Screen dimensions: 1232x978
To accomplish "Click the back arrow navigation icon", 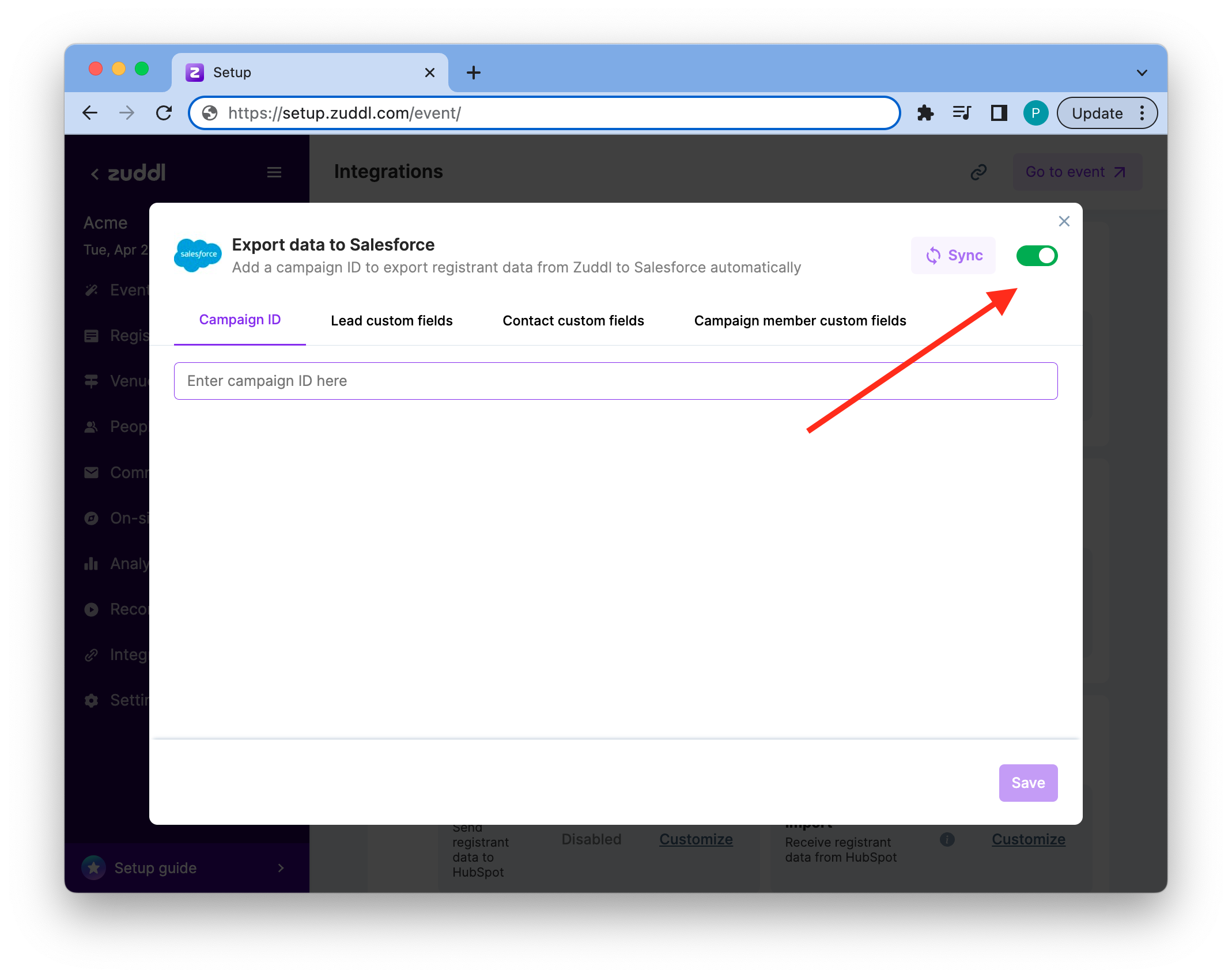I will [x=90, y=112].
